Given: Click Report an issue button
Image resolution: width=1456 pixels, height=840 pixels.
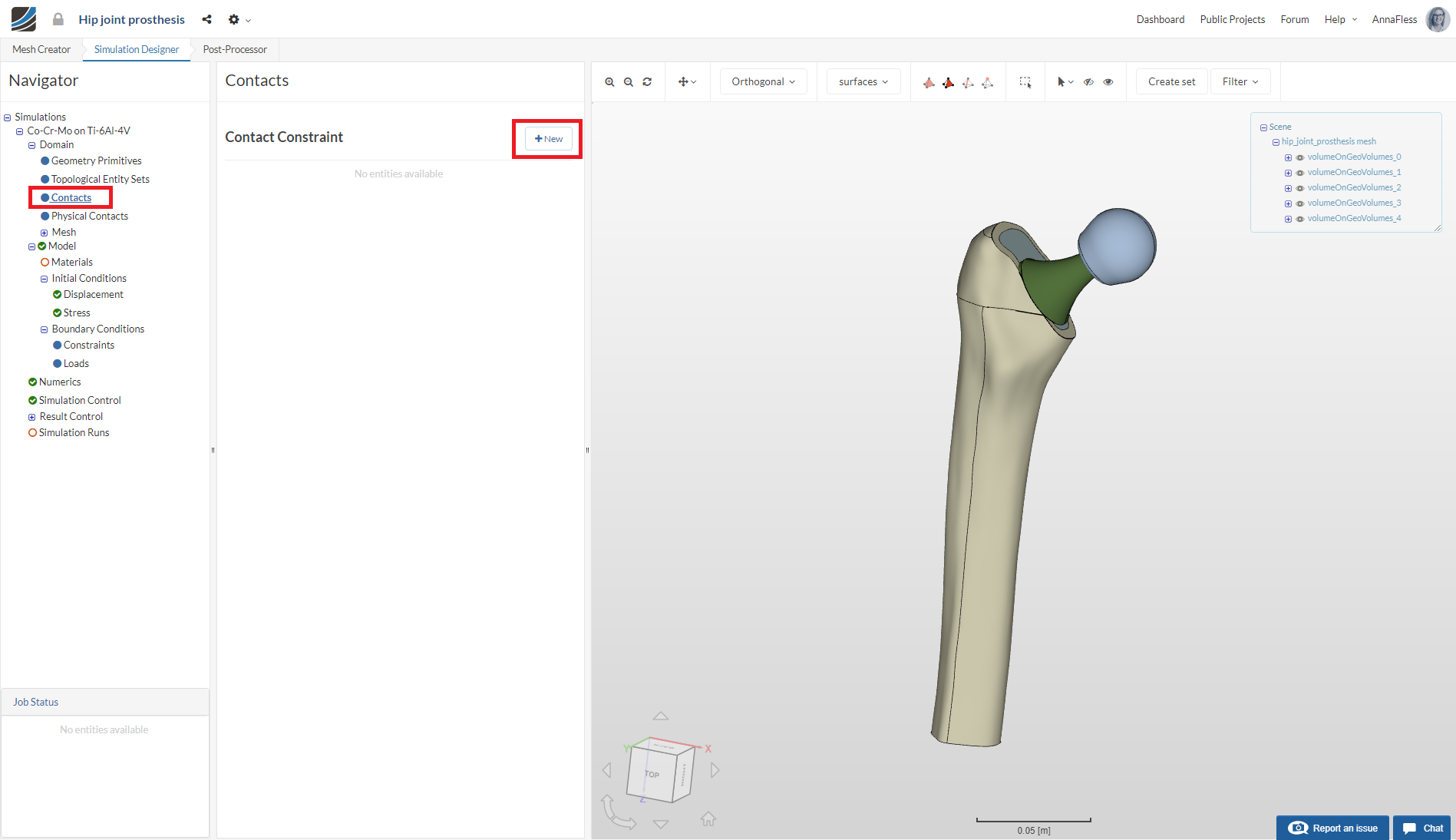Looking at the screenshot, I should pyautogui.click(x=1332, y=828).
